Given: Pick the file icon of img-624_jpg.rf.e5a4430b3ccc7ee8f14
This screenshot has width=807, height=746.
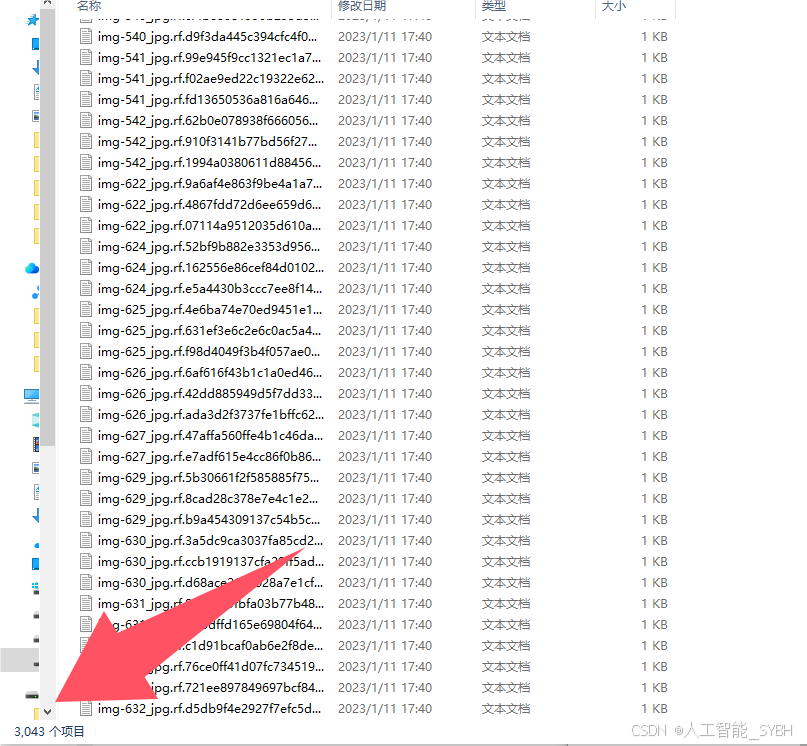Looking at the screenshot, I should pyautogui.click(x=86, y=289).
